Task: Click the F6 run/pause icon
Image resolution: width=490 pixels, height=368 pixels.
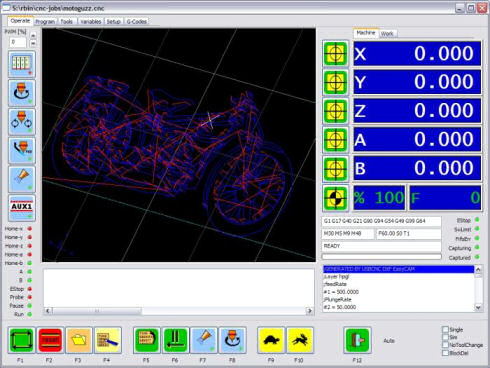Action: click(x=175, y=340)
